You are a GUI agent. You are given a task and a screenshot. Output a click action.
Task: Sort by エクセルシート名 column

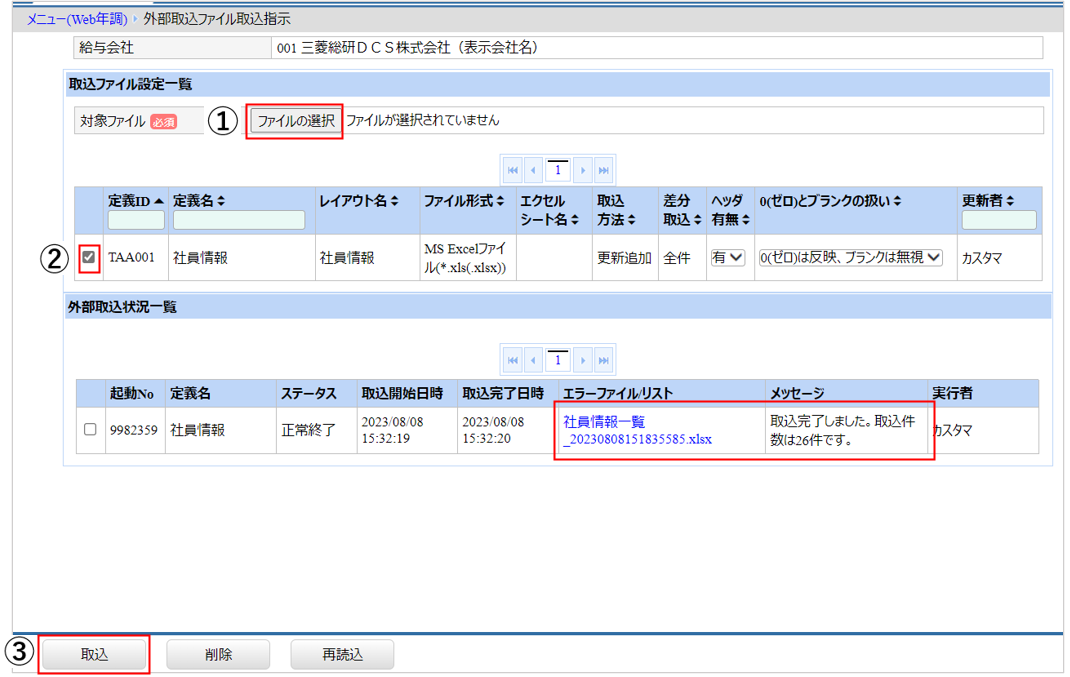[575, 220]
